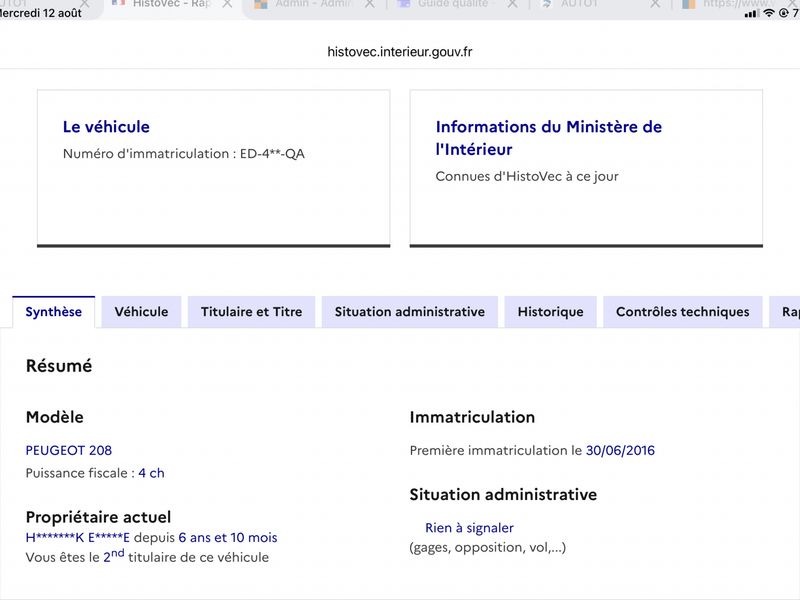
Task: Close the HistoVec browser tab
Action: point(228,4)
